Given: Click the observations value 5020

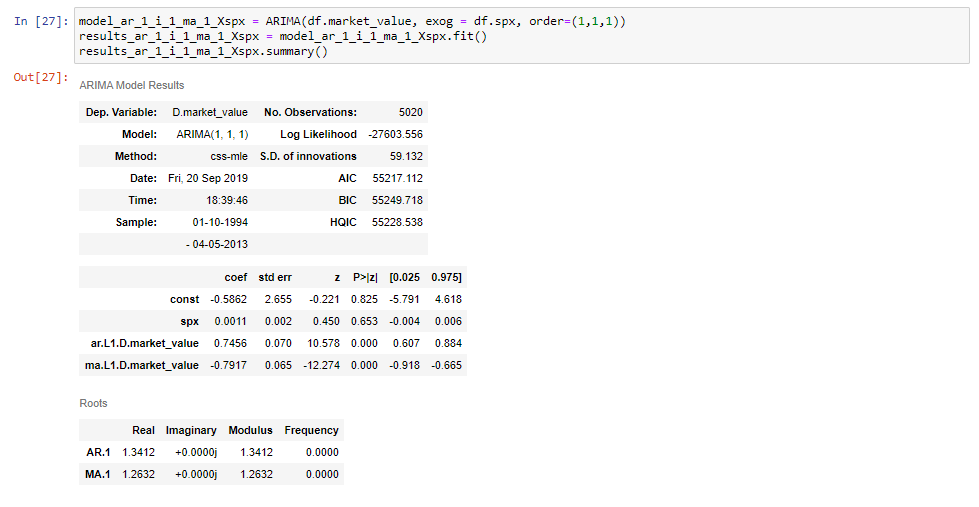Looking at the screenshot, I should (x=411, y=112).
